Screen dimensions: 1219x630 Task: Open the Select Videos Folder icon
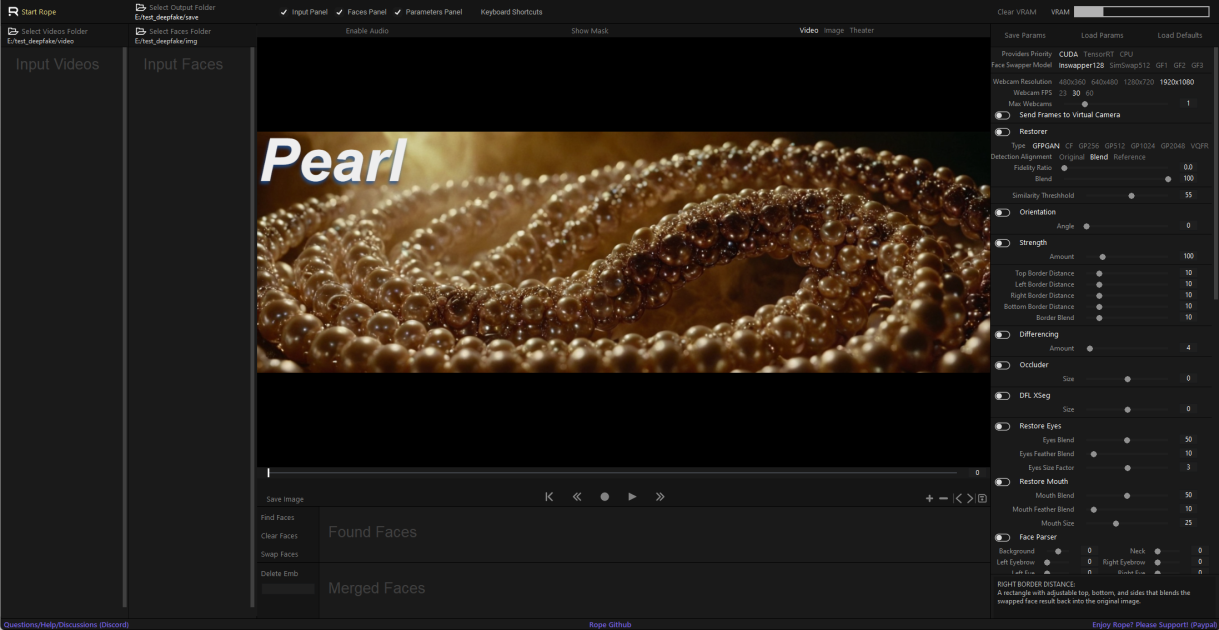(13, 31)
